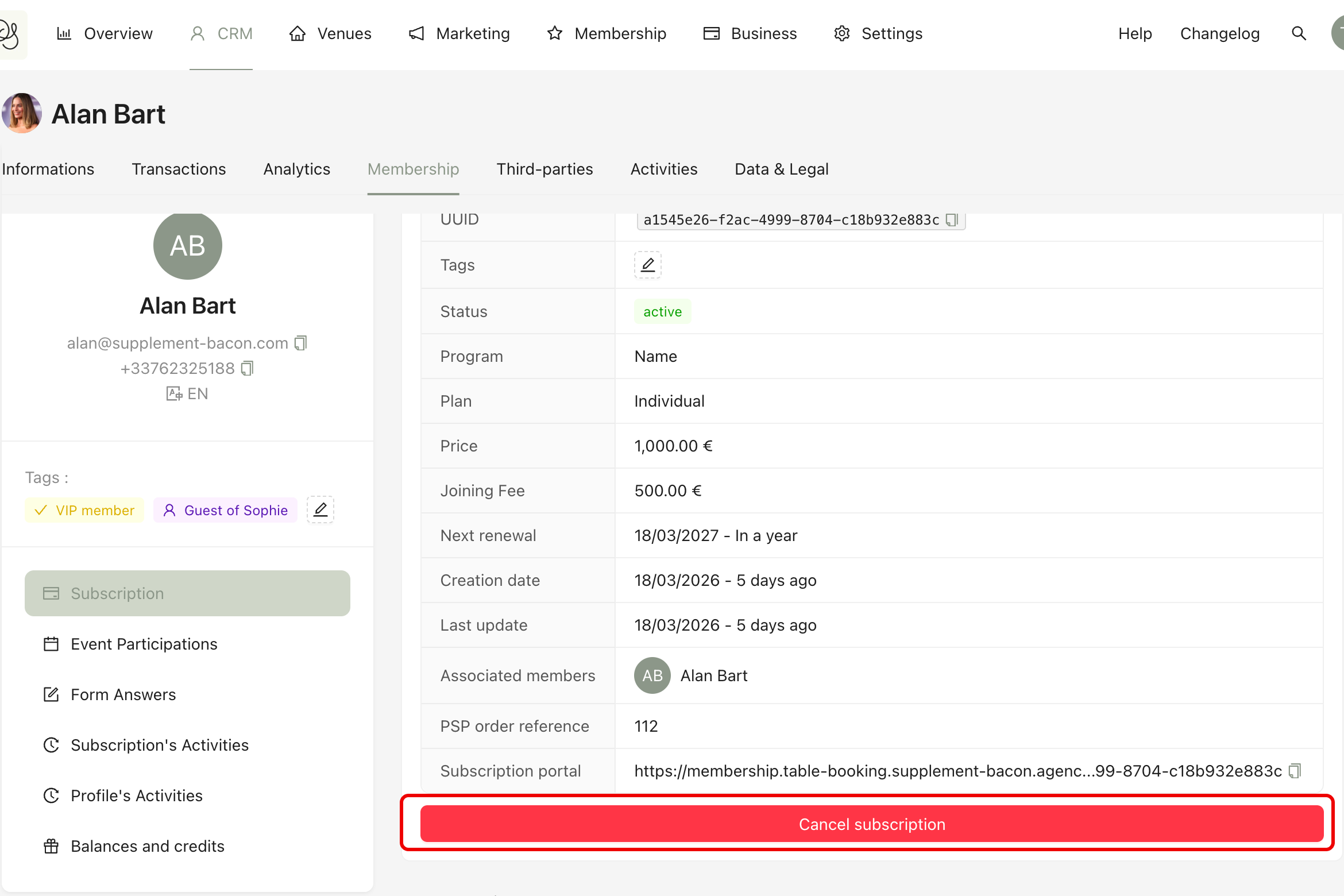Screen dimensions: 1344x896
Task: Copy the phone number icon
Action: click(247, 368)
